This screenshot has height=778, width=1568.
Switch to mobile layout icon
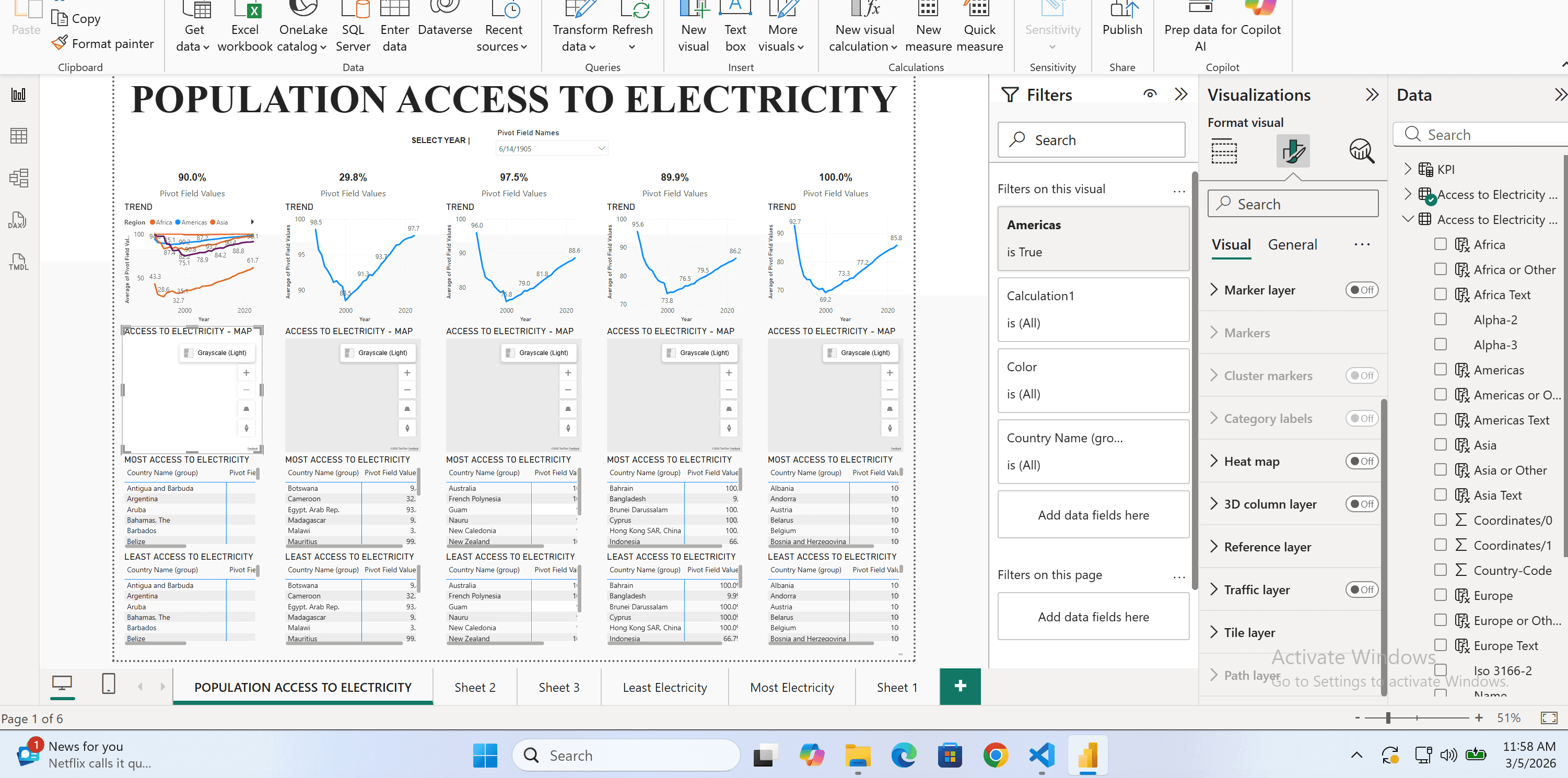coord(108,683)
